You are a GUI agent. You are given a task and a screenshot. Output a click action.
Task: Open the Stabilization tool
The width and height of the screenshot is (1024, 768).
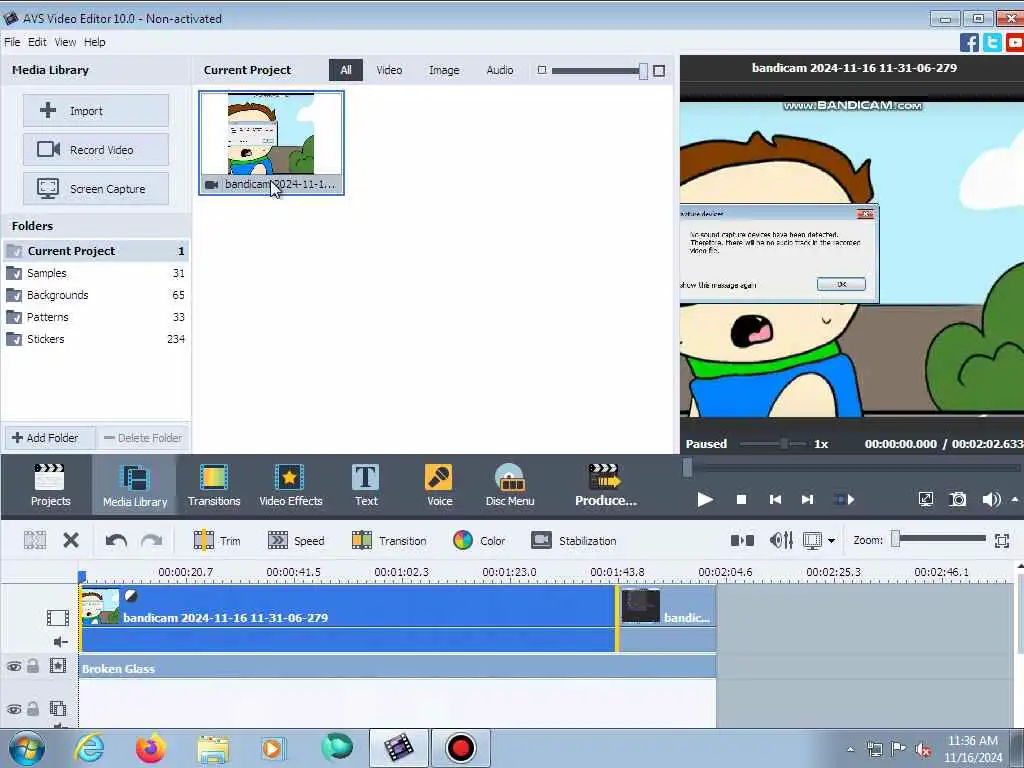[573, 541]
